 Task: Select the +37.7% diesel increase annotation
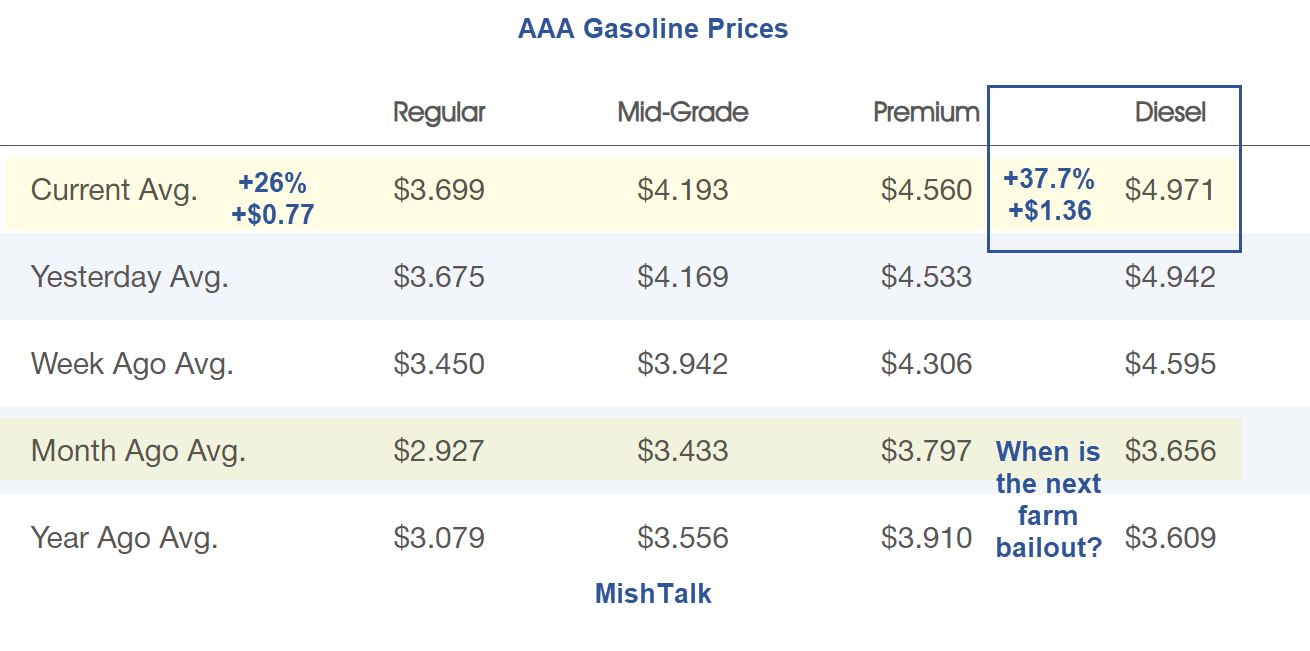click(x=1048, y=180)
